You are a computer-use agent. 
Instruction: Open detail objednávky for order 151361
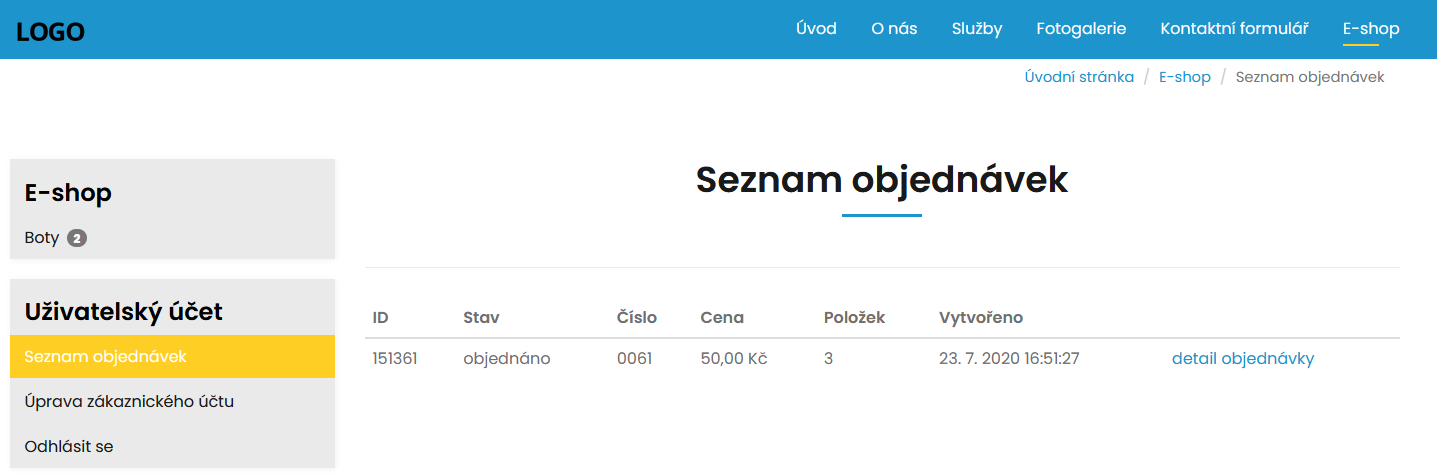click(1242, 358)
